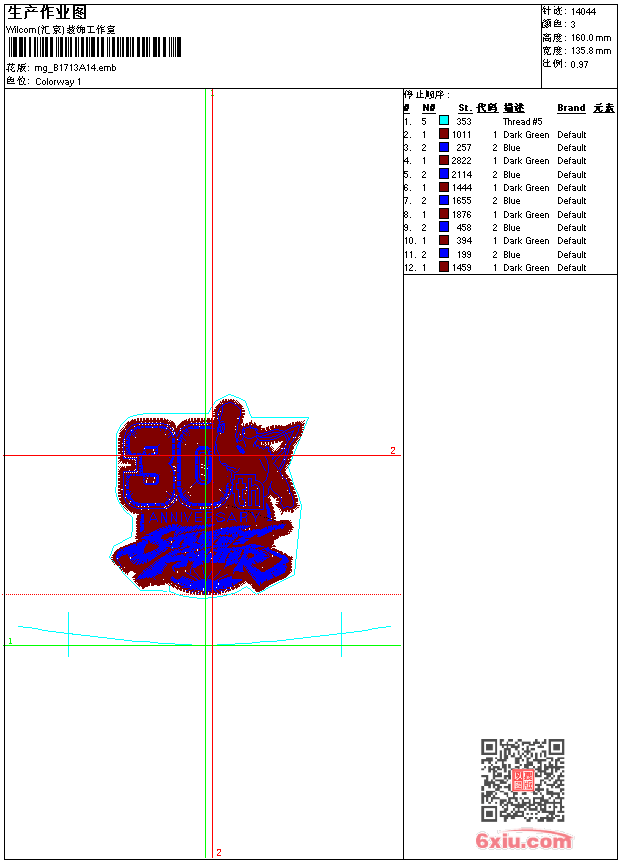
Task: Select the 'Colorway 1' text
Action: pyautogui.click(x=58, y=82)
